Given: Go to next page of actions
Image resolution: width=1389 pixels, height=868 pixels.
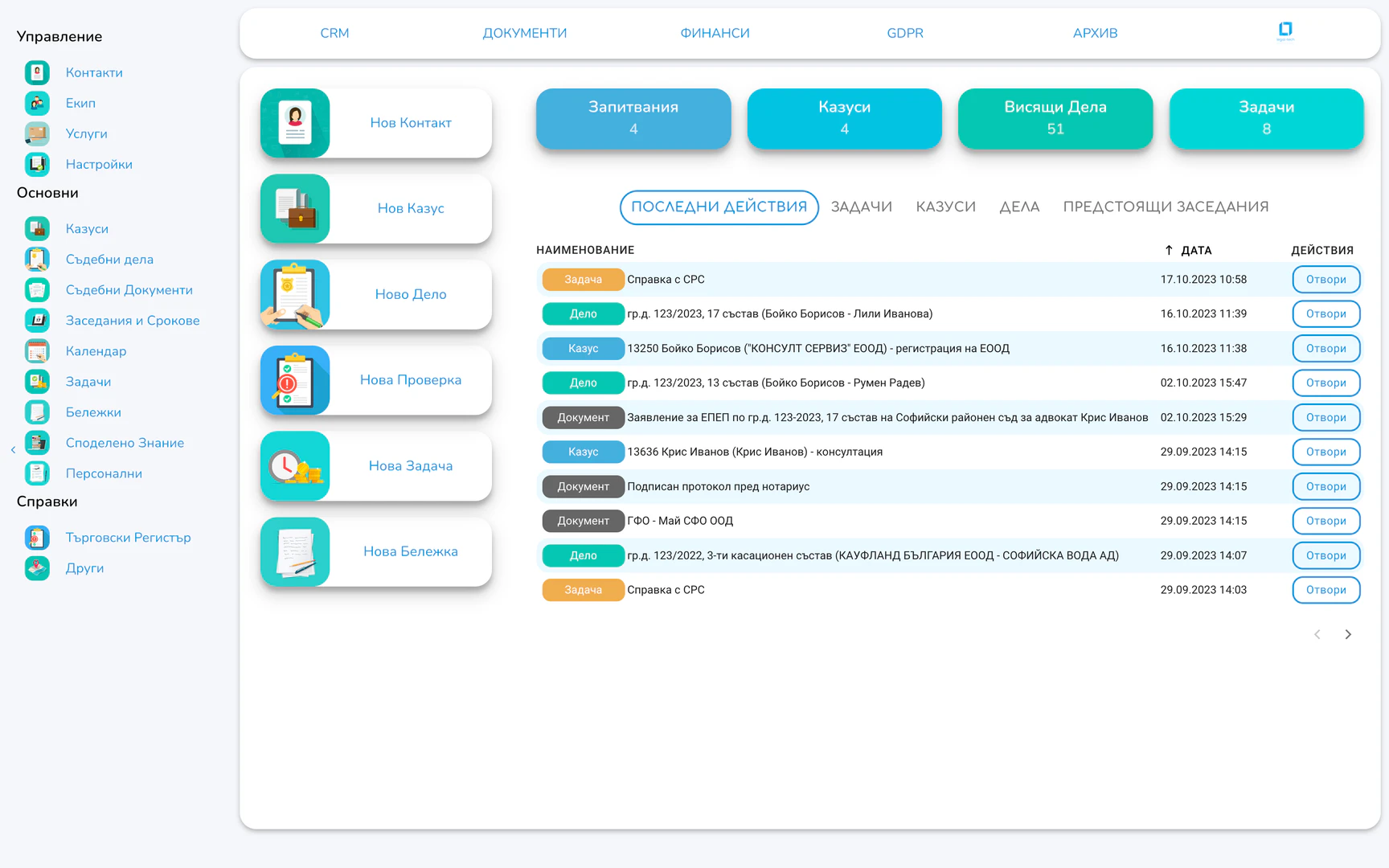Looking at the screenshot, I should point(1348,634).
